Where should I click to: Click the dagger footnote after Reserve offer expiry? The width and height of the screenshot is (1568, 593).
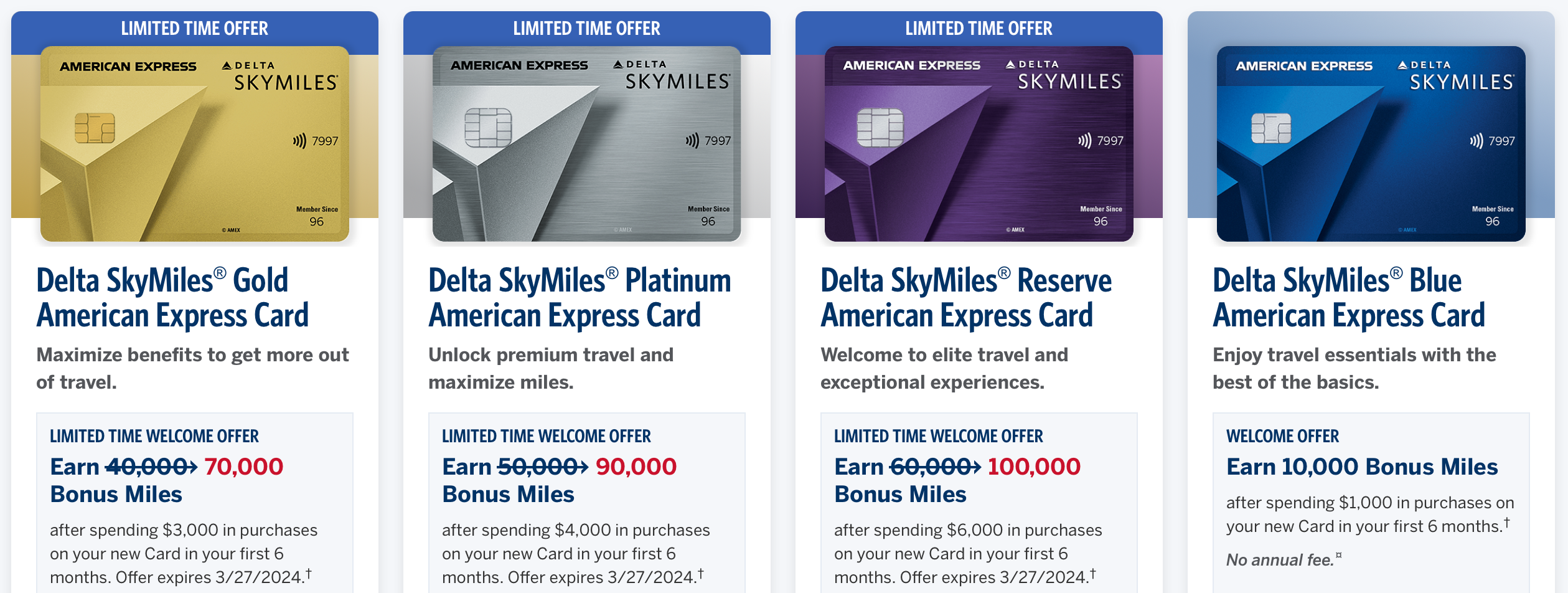click(1093, 572)
